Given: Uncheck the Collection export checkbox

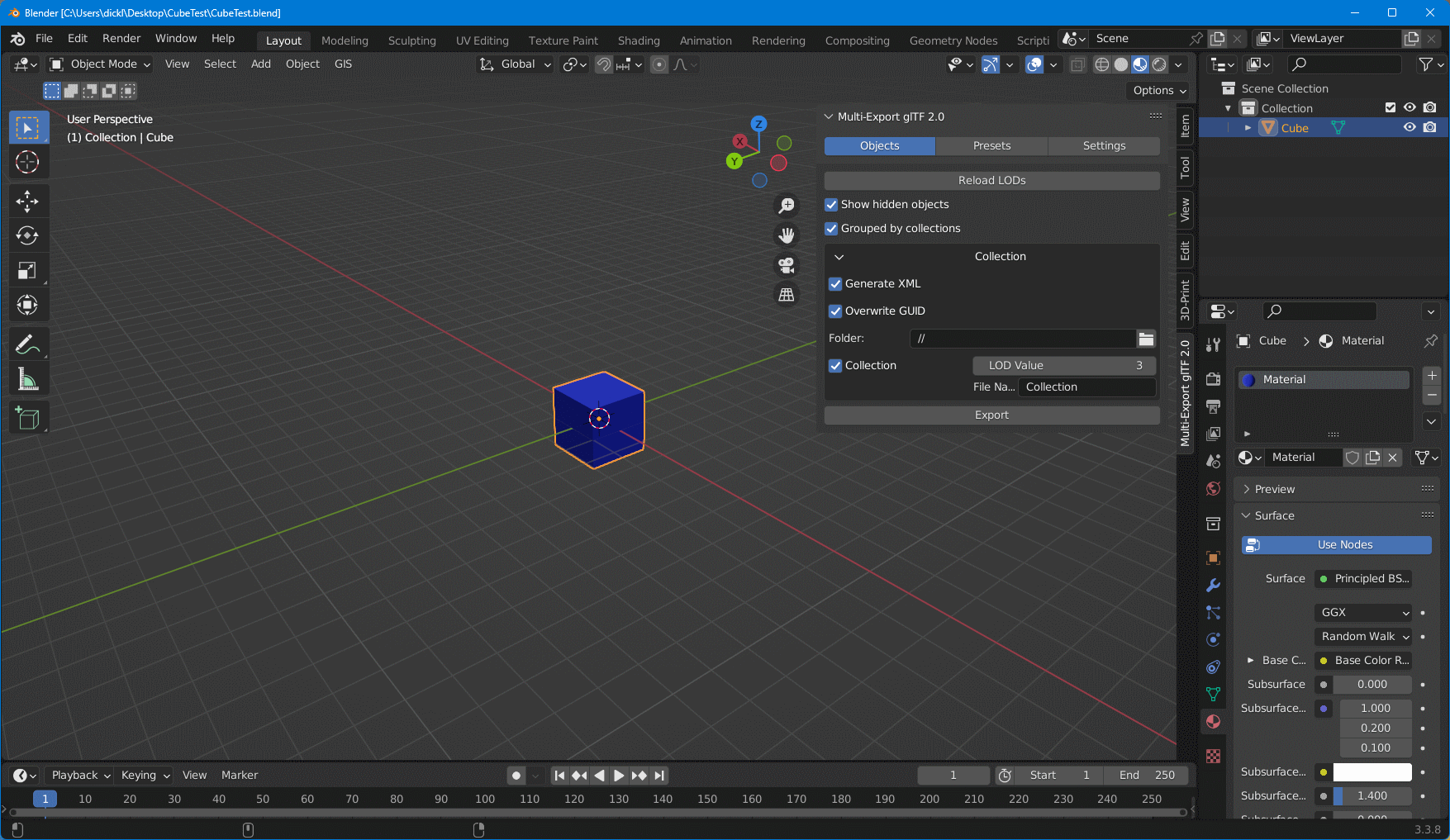Looking at the screenshot, I should coord(835,366).
